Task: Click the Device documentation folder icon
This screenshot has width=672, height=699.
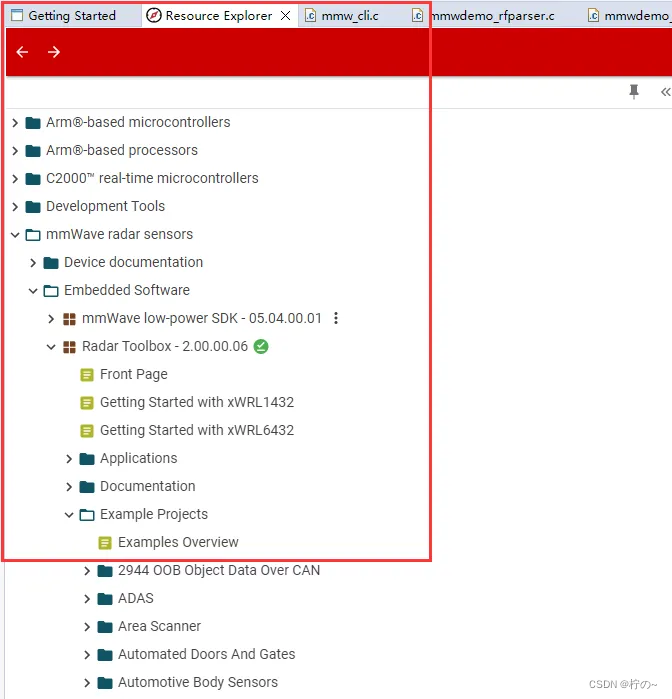Action: click(51, 263)
